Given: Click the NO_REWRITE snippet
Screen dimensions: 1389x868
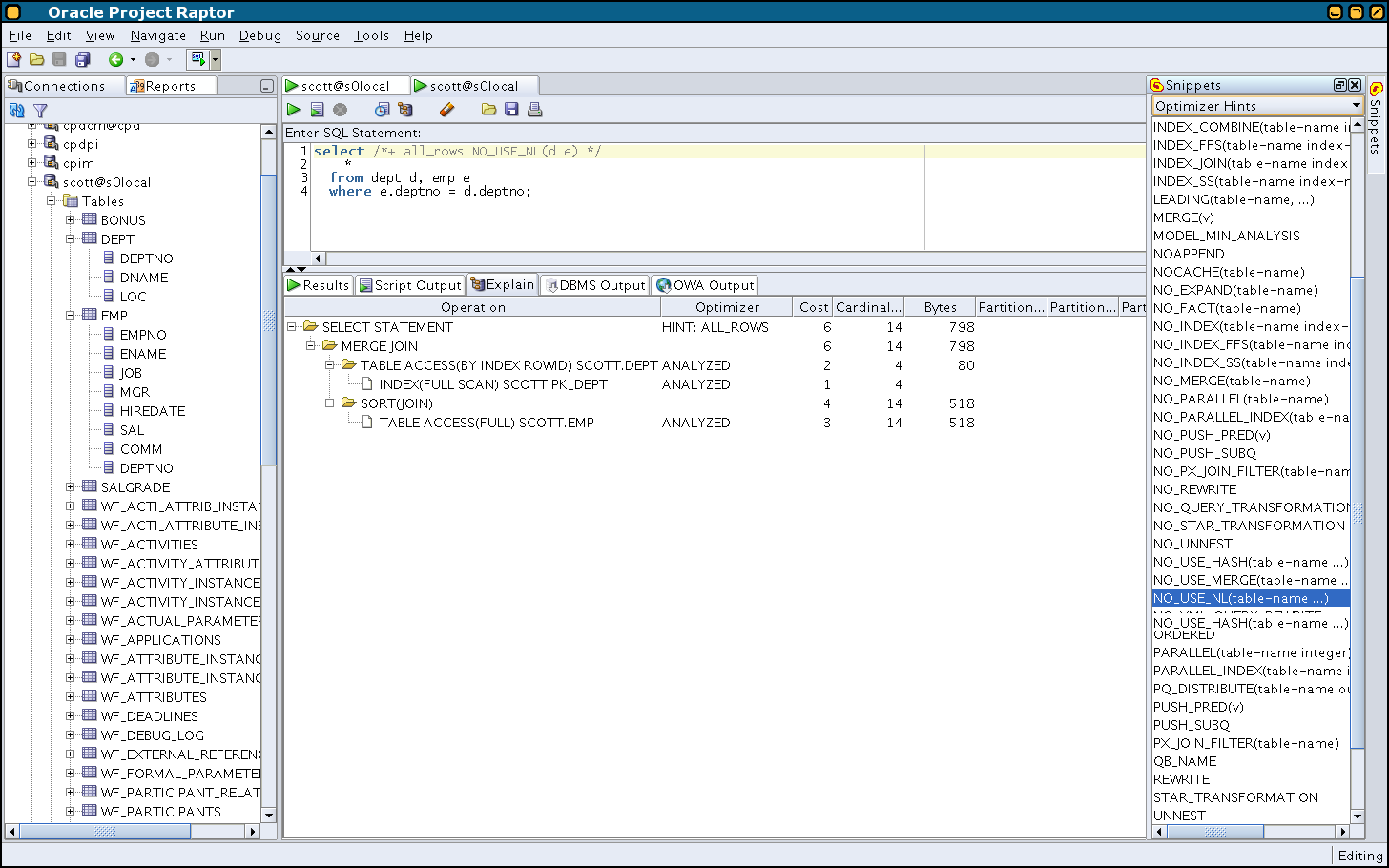Looking at the screenshot, I should [x=1194, y=489].
